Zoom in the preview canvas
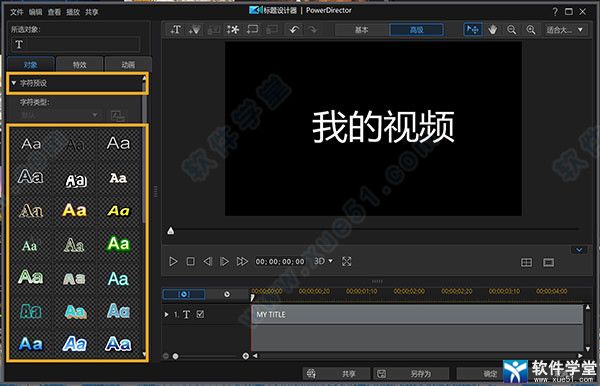Screen dimensions: 600x386 click(531, 29)
